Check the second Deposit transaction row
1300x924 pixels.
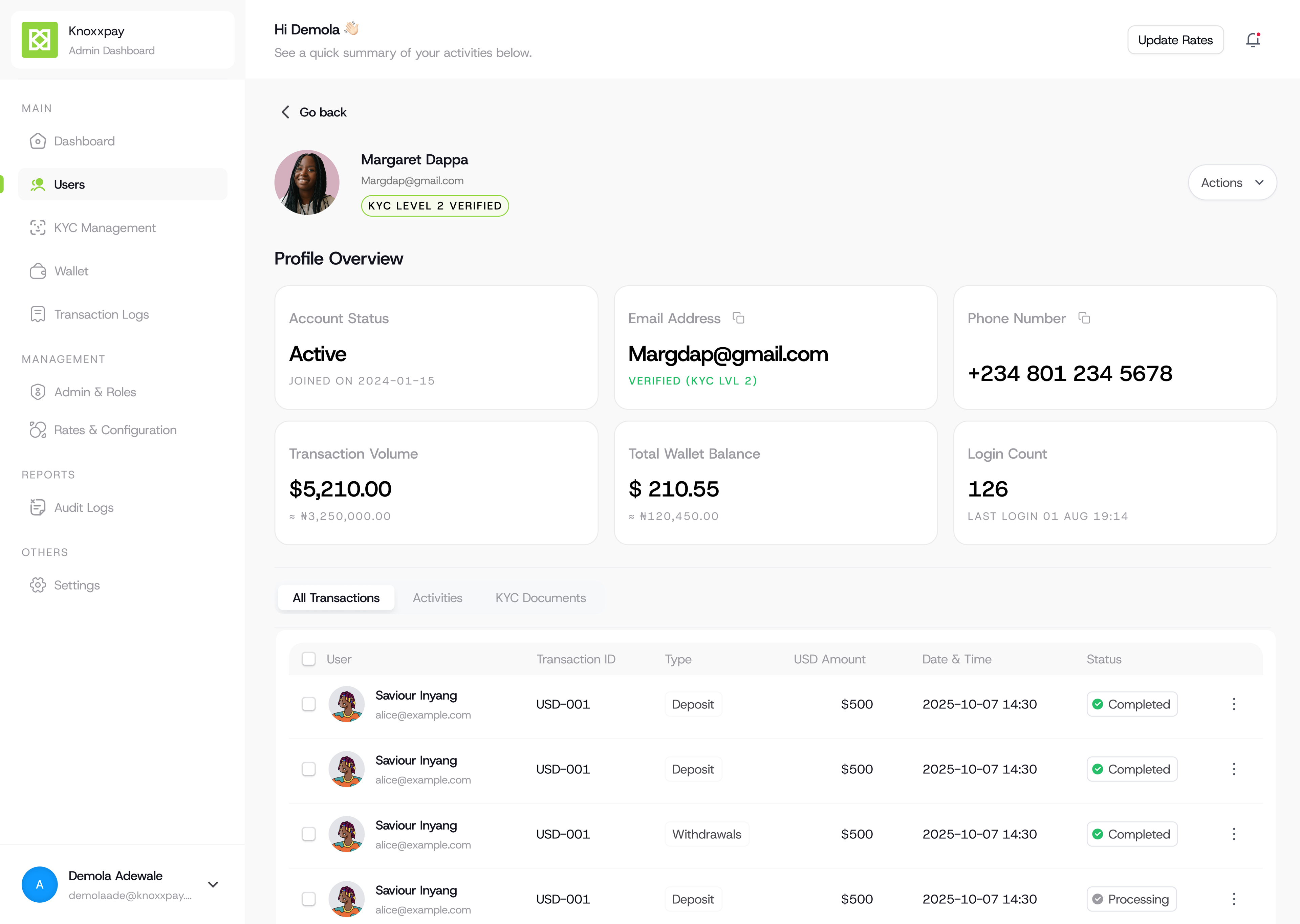[x=308, y=769]
